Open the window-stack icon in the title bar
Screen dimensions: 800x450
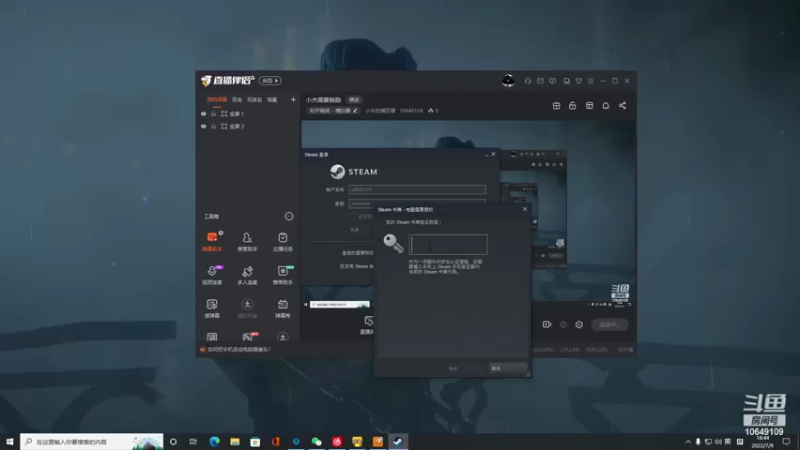coord(566,81)
